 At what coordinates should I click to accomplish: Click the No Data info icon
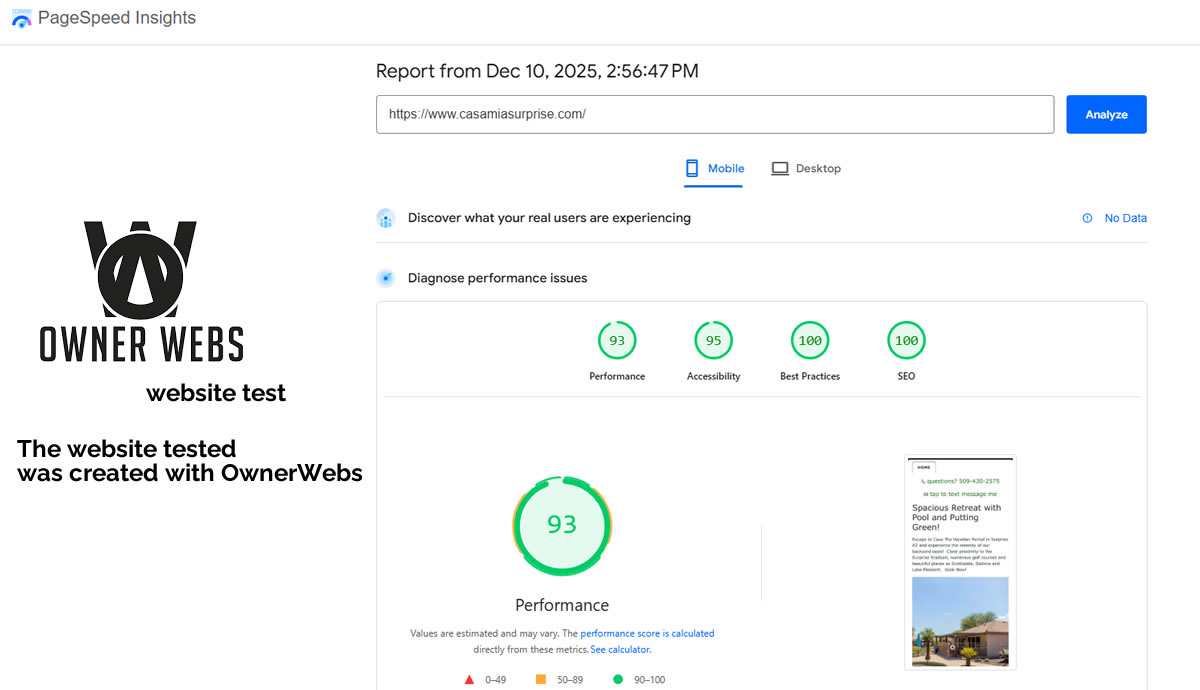pyautogui.click(x=1087, y=218)
